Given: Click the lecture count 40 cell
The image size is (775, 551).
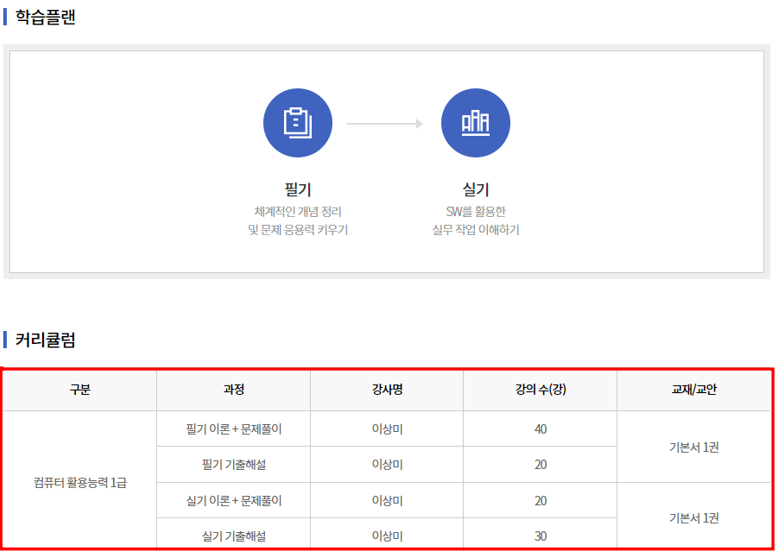Looking at the screenshot, I should pyautogui.click(x=540, y=429).
